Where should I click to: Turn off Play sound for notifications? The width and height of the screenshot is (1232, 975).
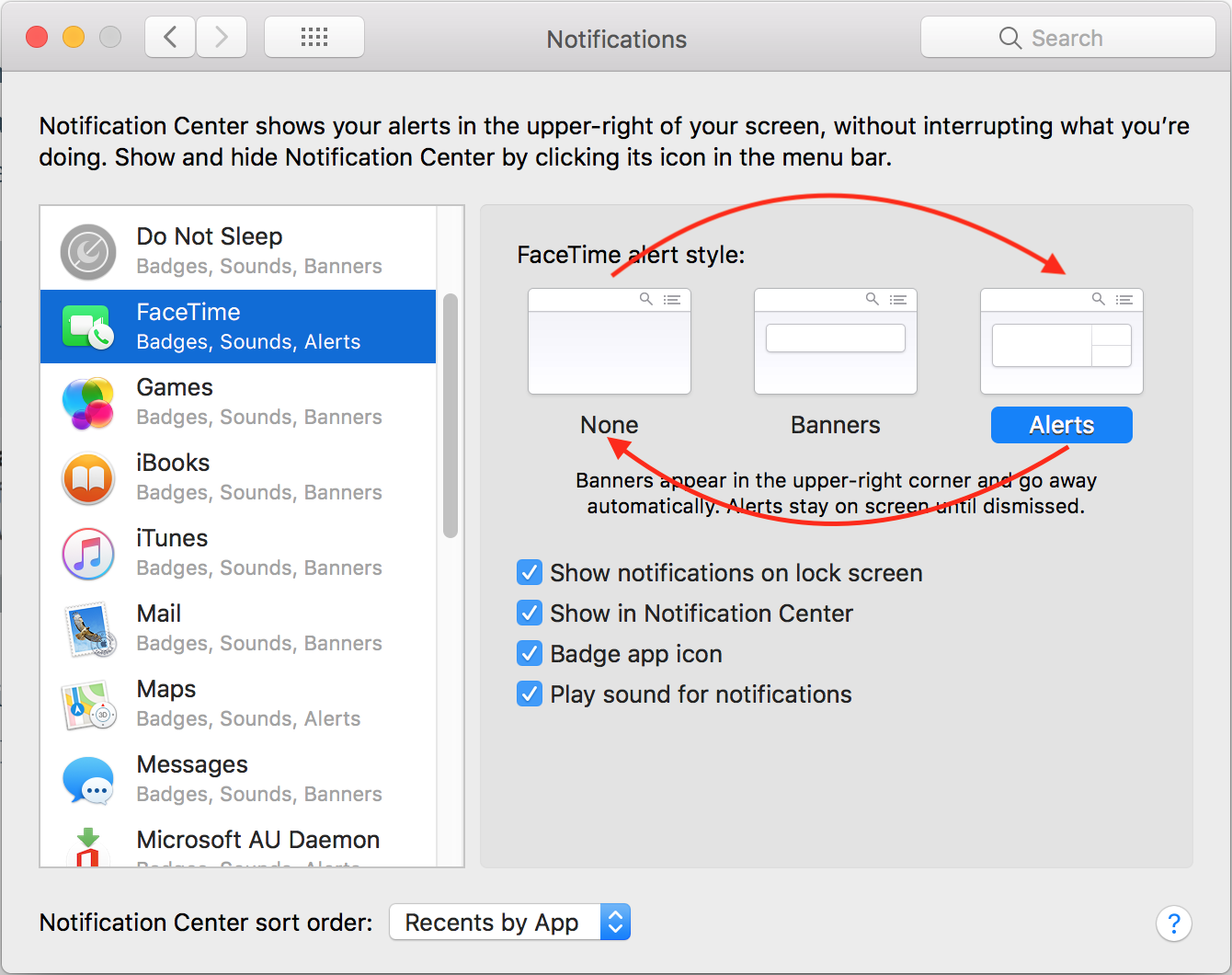click(530, 694)
